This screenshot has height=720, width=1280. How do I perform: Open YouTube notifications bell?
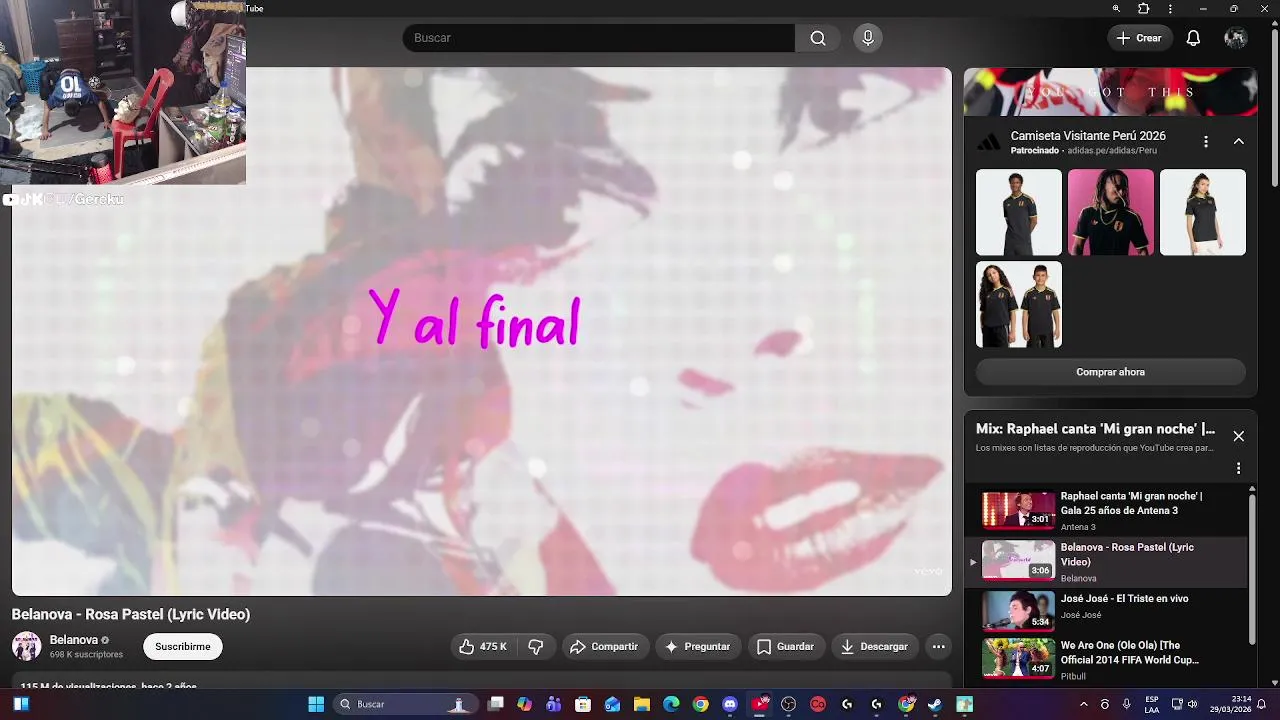point(1193,38)
